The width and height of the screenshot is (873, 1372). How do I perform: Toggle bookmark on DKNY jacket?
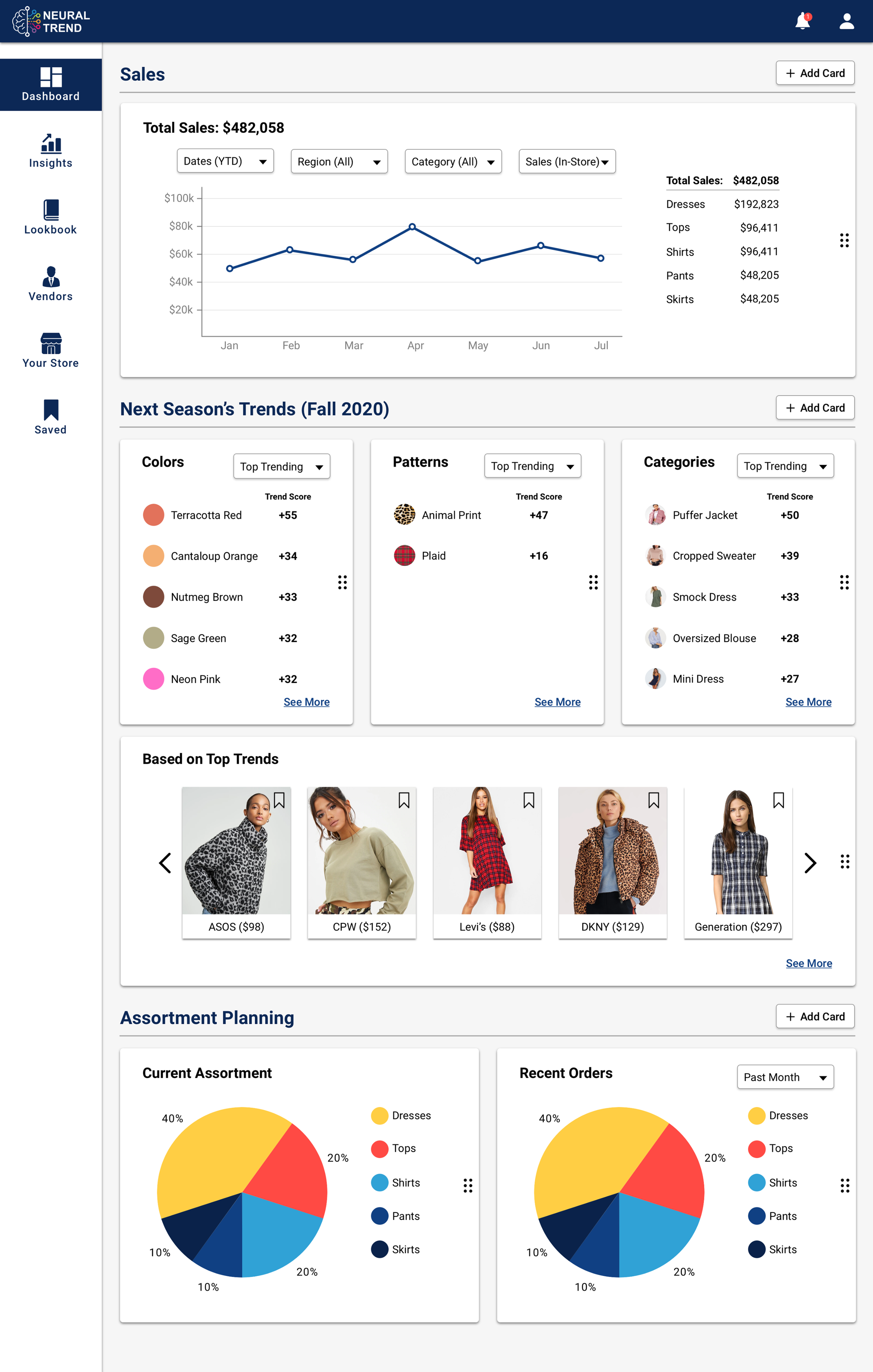click(x=654, y=800)
